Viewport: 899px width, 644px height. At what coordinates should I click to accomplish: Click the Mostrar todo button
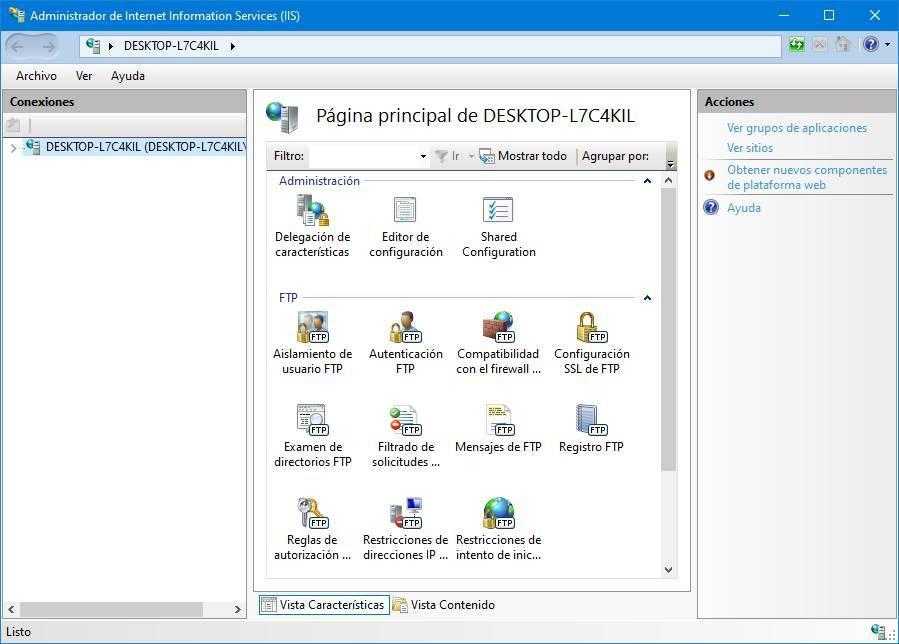(x=523, y=156)
